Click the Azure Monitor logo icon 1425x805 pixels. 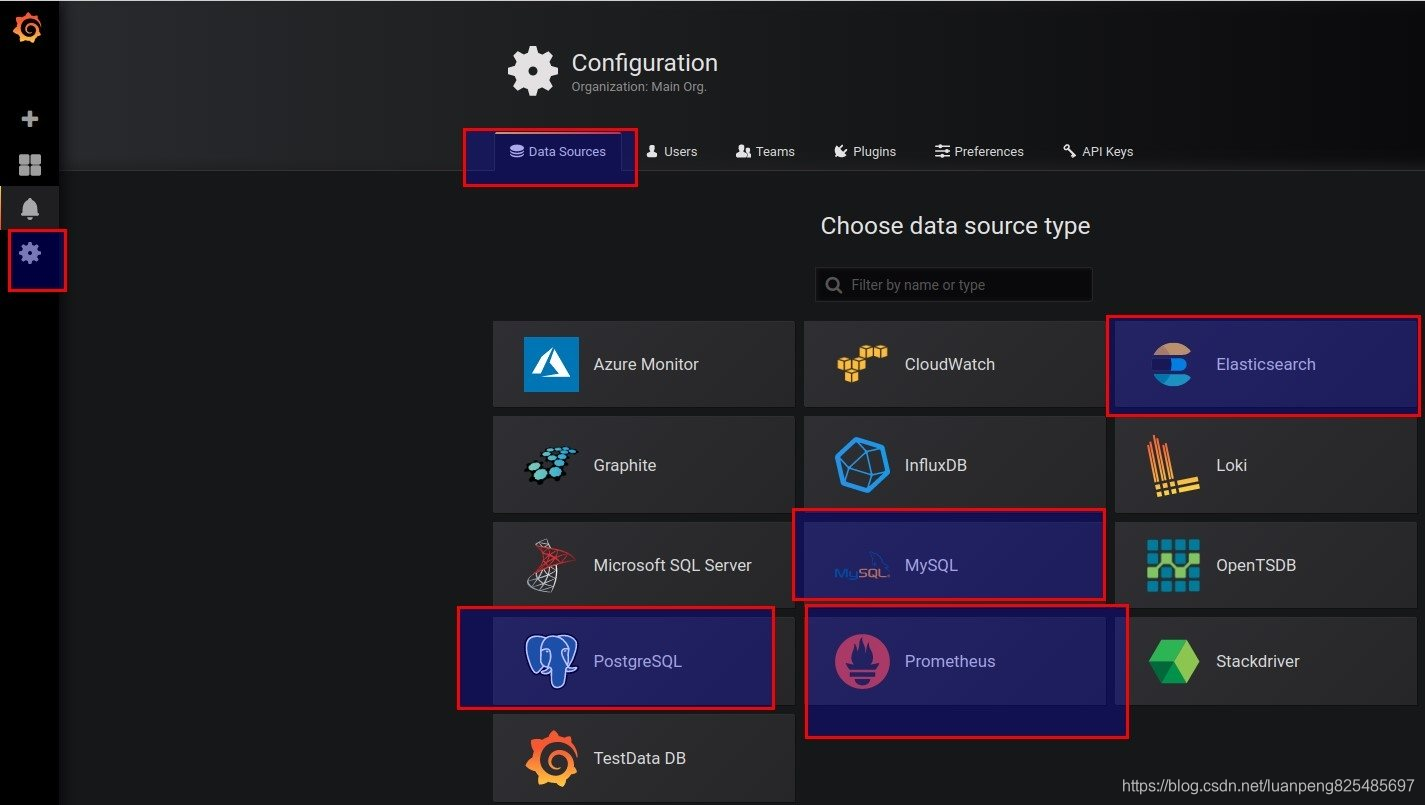[x=551, y=364]
